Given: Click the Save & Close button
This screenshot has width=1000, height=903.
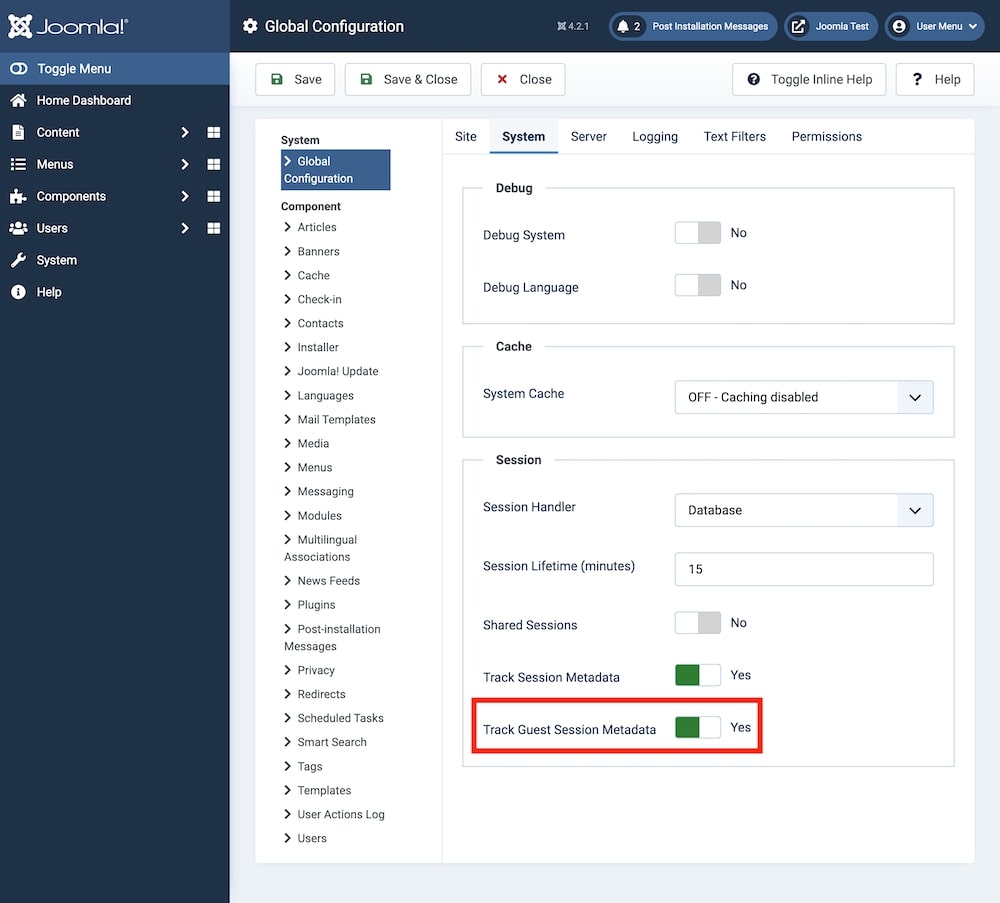Looking at the screenshot, I should 408,79.
